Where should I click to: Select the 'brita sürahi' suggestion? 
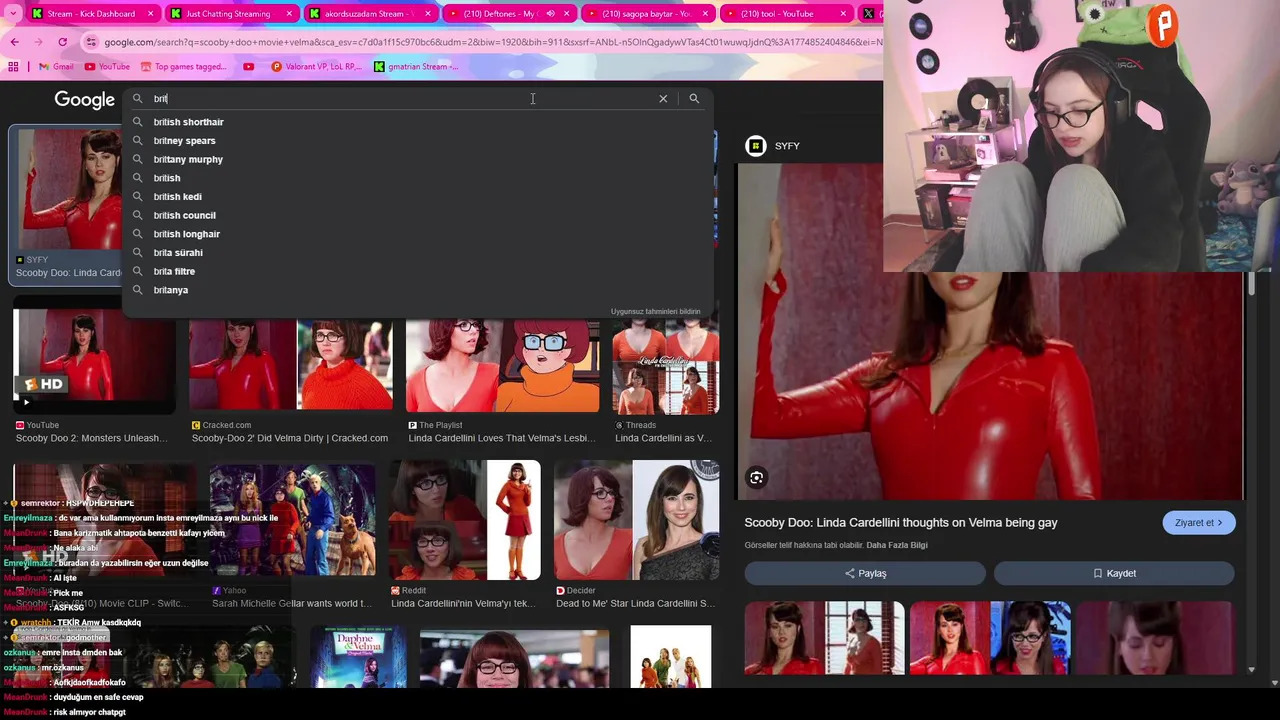(418, 253)
